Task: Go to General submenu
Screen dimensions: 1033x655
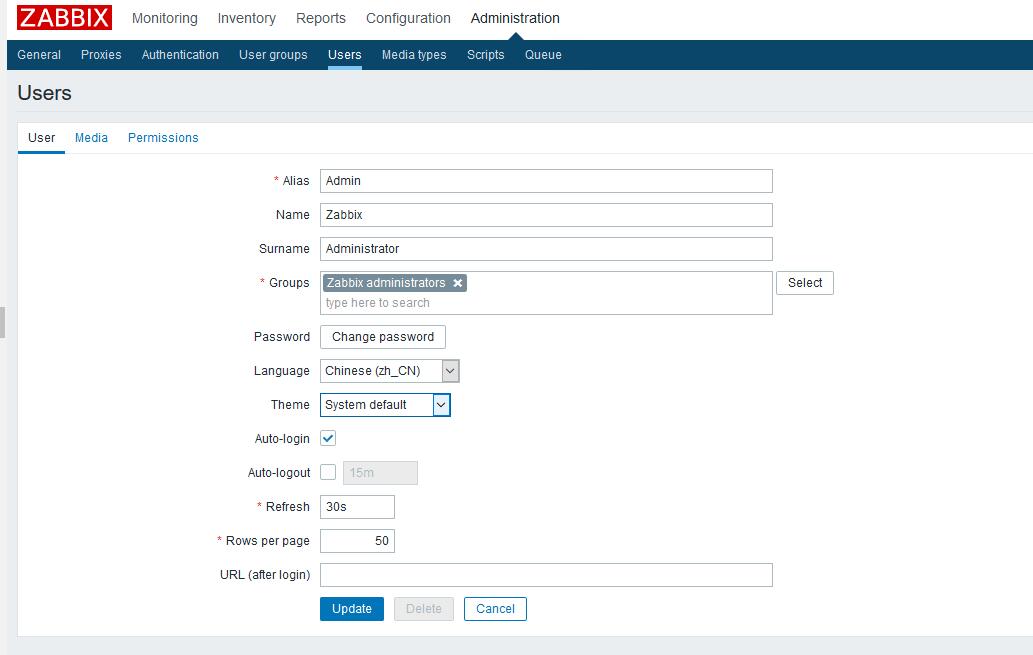Action: tap(39, 55)
